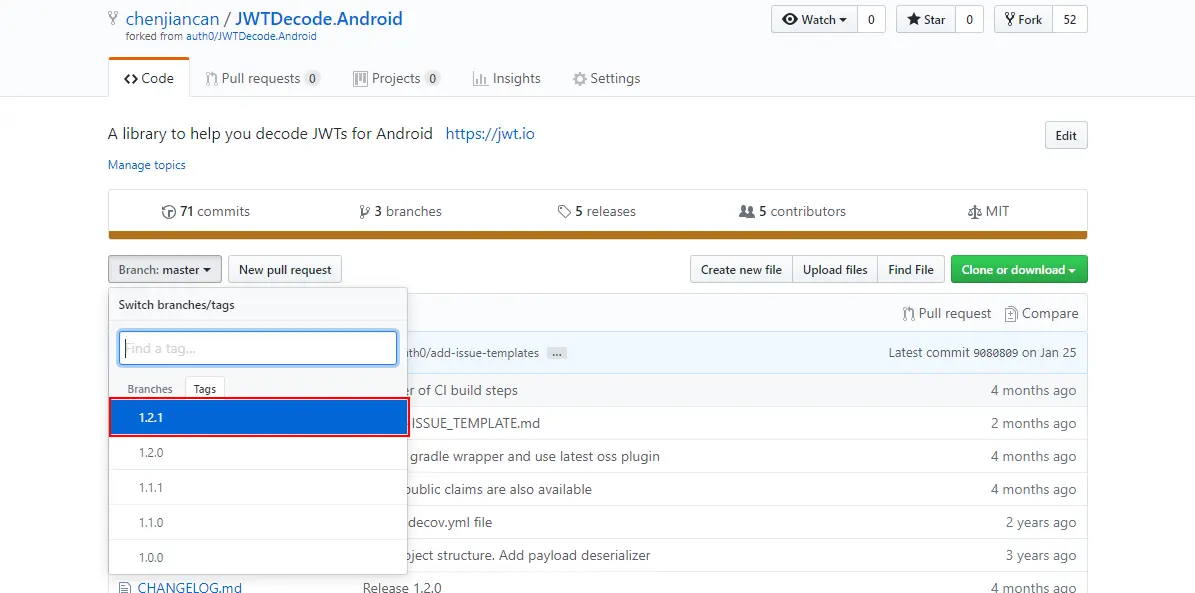1195x593 pixels.
Task: Open the 5 contributors list
Action: click(x=792, y=212)
